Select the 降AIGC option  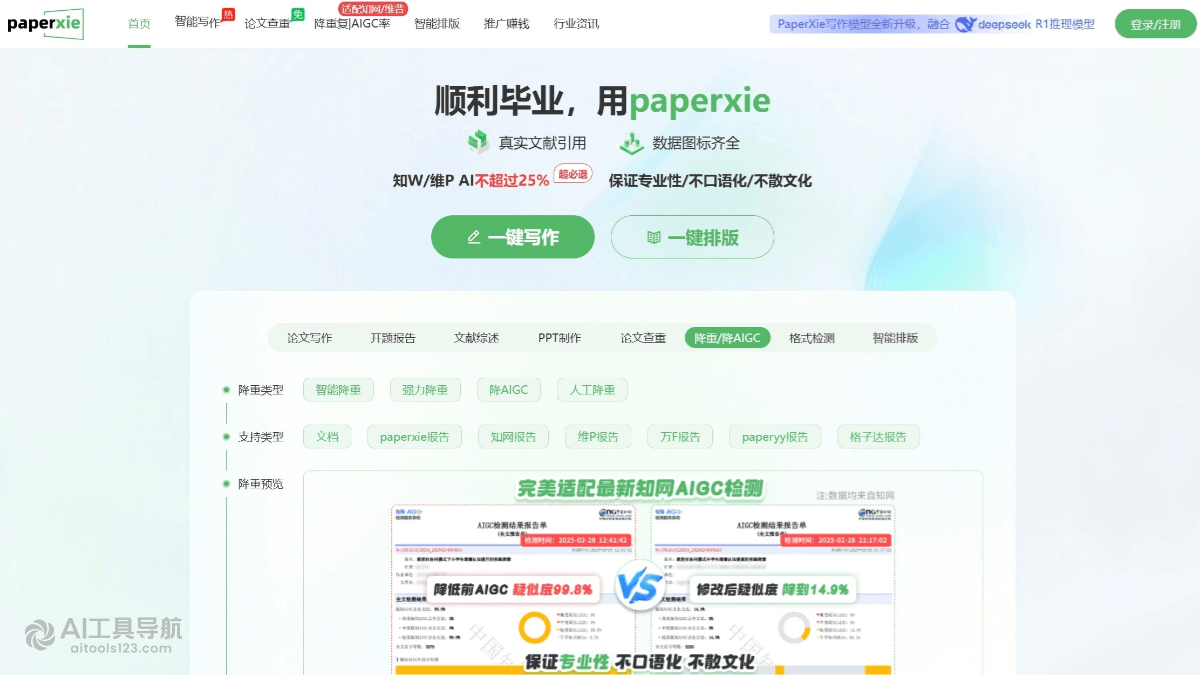click(509, 390)
